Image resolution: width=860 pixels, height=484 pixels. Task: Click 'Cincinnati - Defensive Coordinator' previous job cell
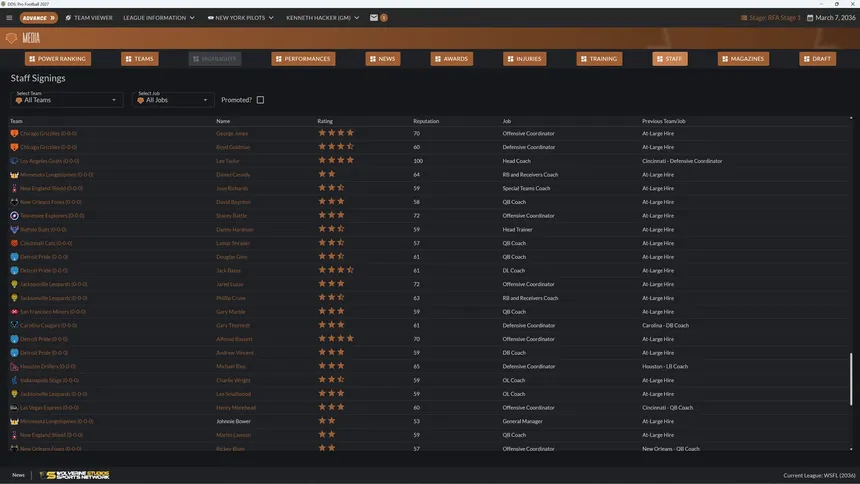(x=682, y=161)
